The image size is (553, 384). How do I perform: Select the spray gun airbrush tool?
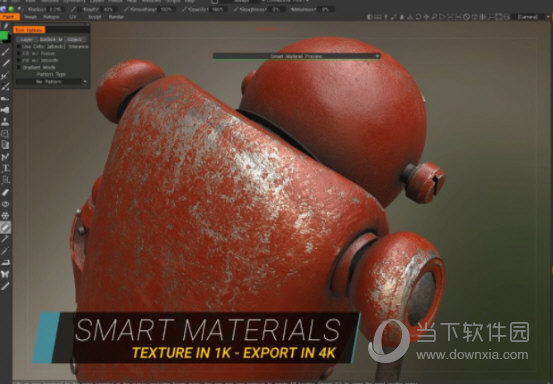point(5,110)
